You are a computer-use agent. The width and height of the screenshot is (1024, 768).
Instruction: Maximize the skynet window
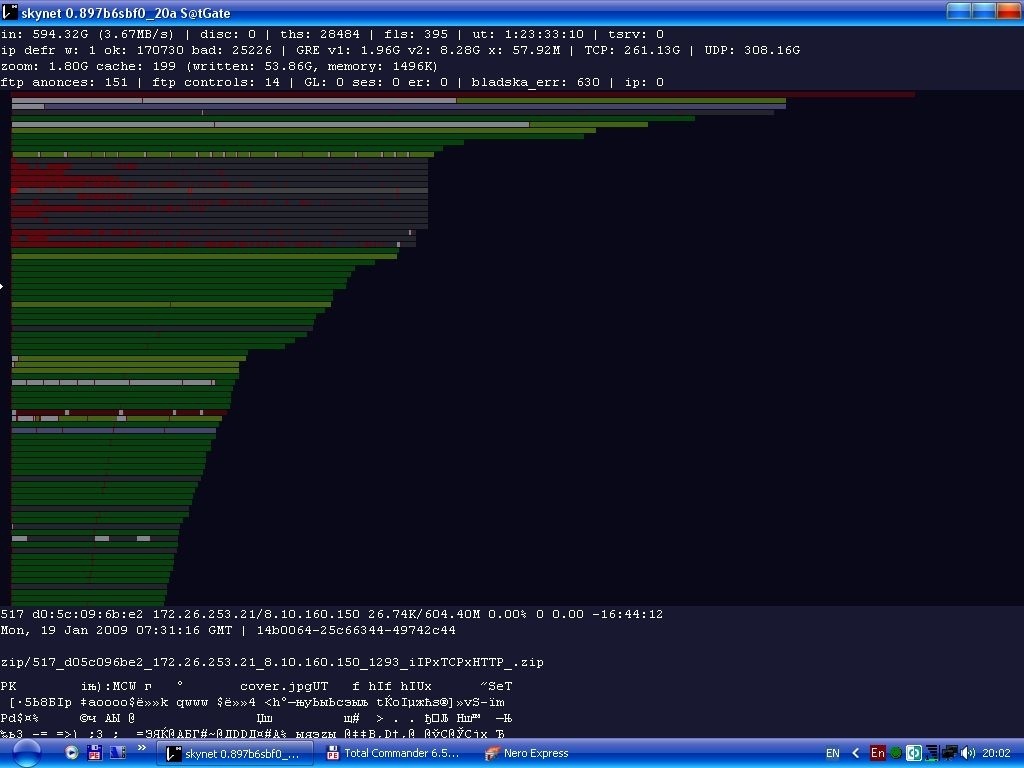click(x=983, y=12)
